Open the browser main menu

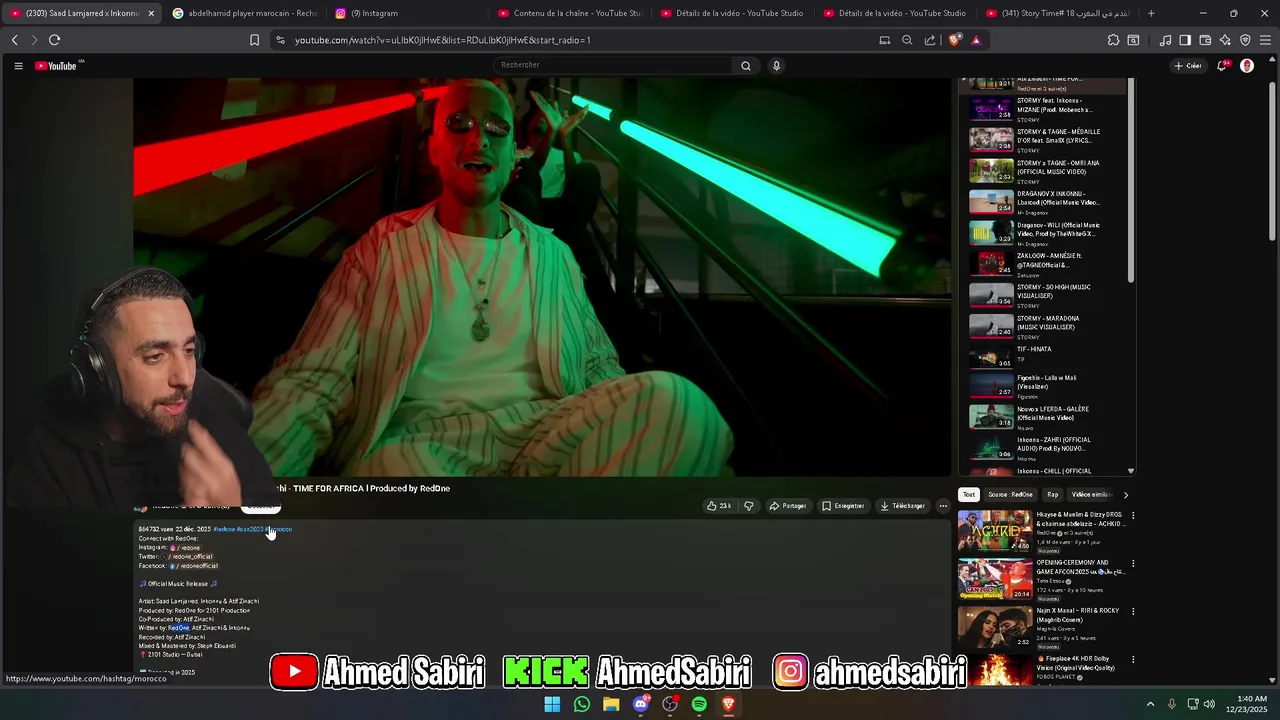click(x=1266, y=40)
